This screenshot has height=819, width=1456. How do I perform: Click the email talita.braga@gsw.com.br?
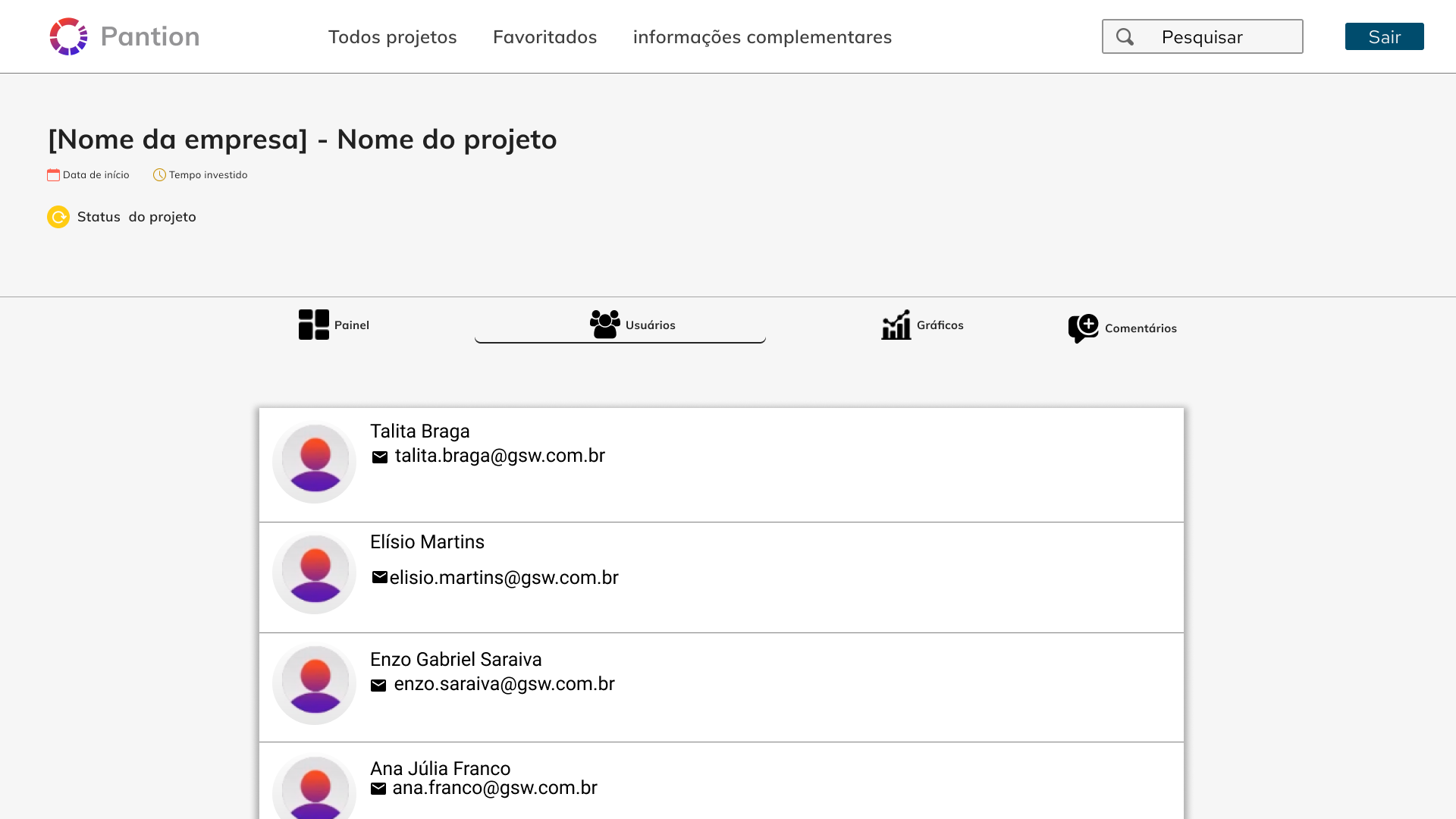point(500,456)
